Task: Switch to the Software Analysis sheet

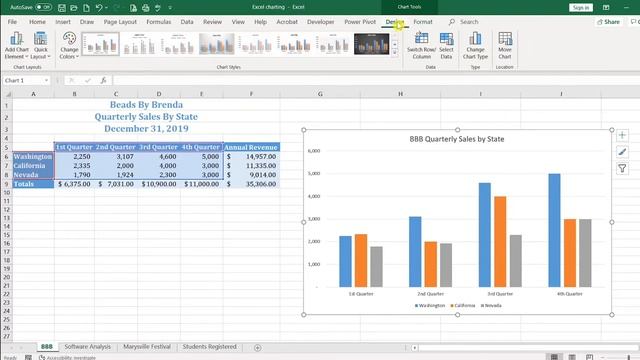Action: click(x=87, y=347)
